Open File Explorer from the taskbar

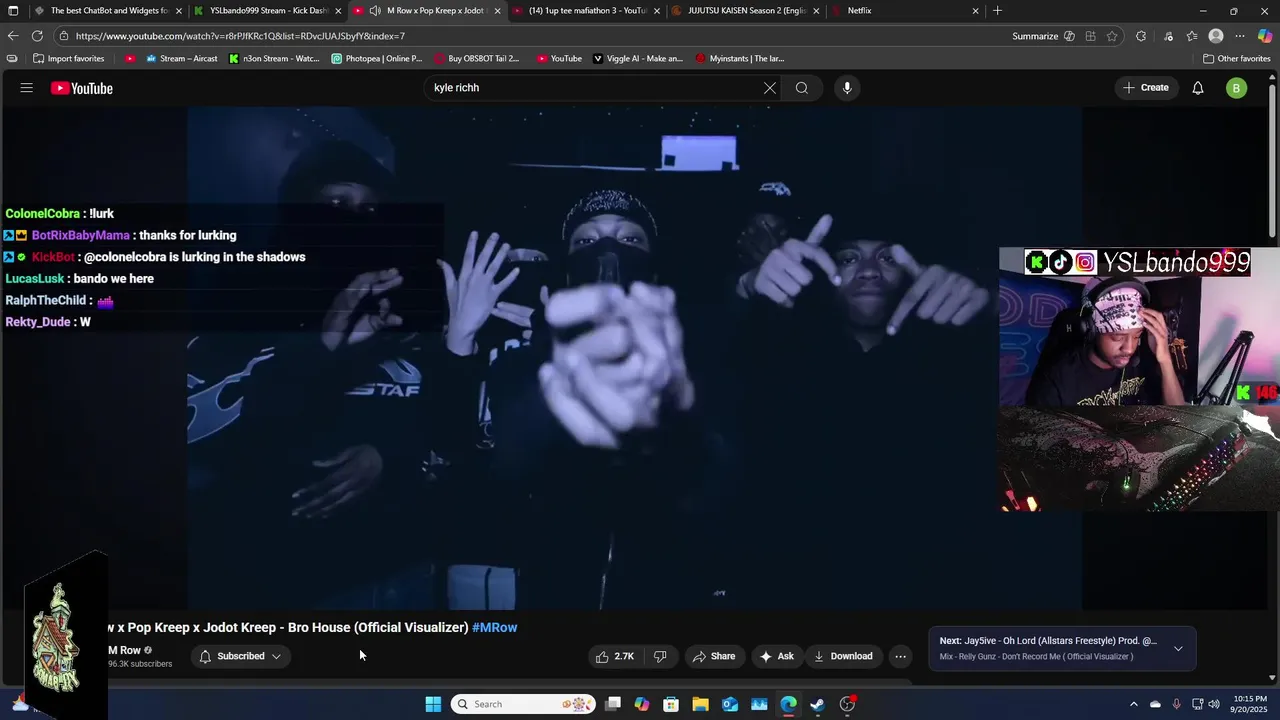point(700,704)
